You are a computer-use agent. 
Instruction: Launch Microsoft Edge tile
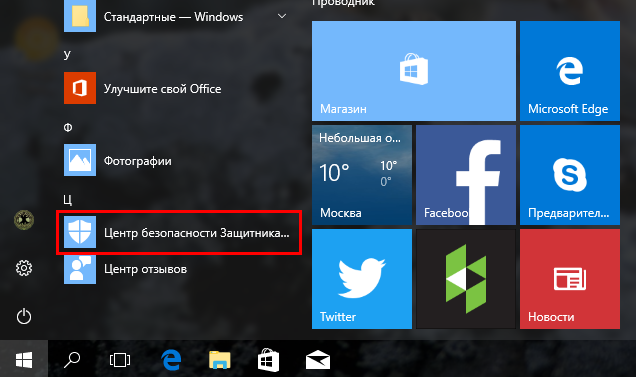coord(570,71)
